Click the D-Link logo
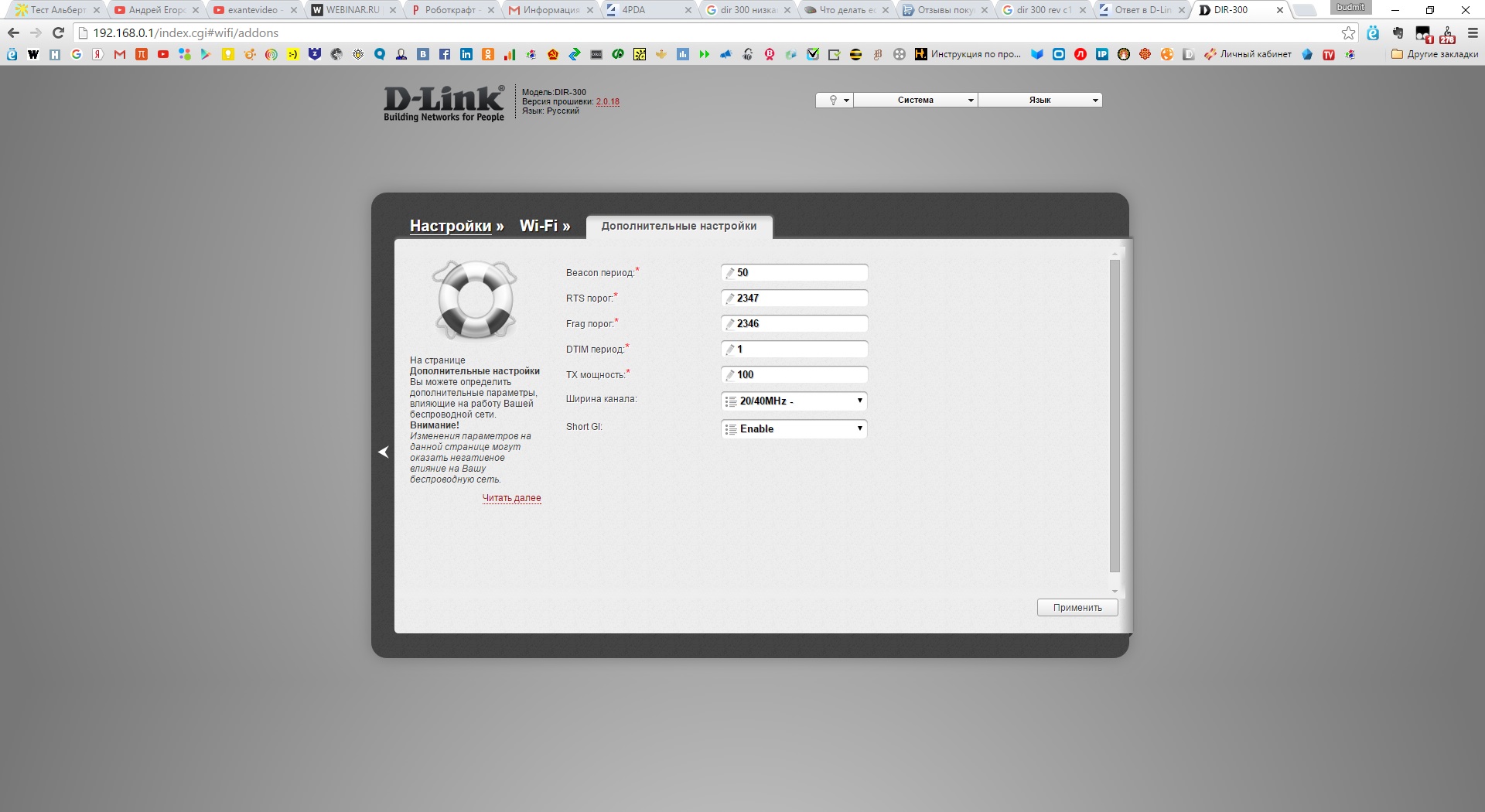The image size is (1485, 812). pyautogui.click(x=444, y=104)
